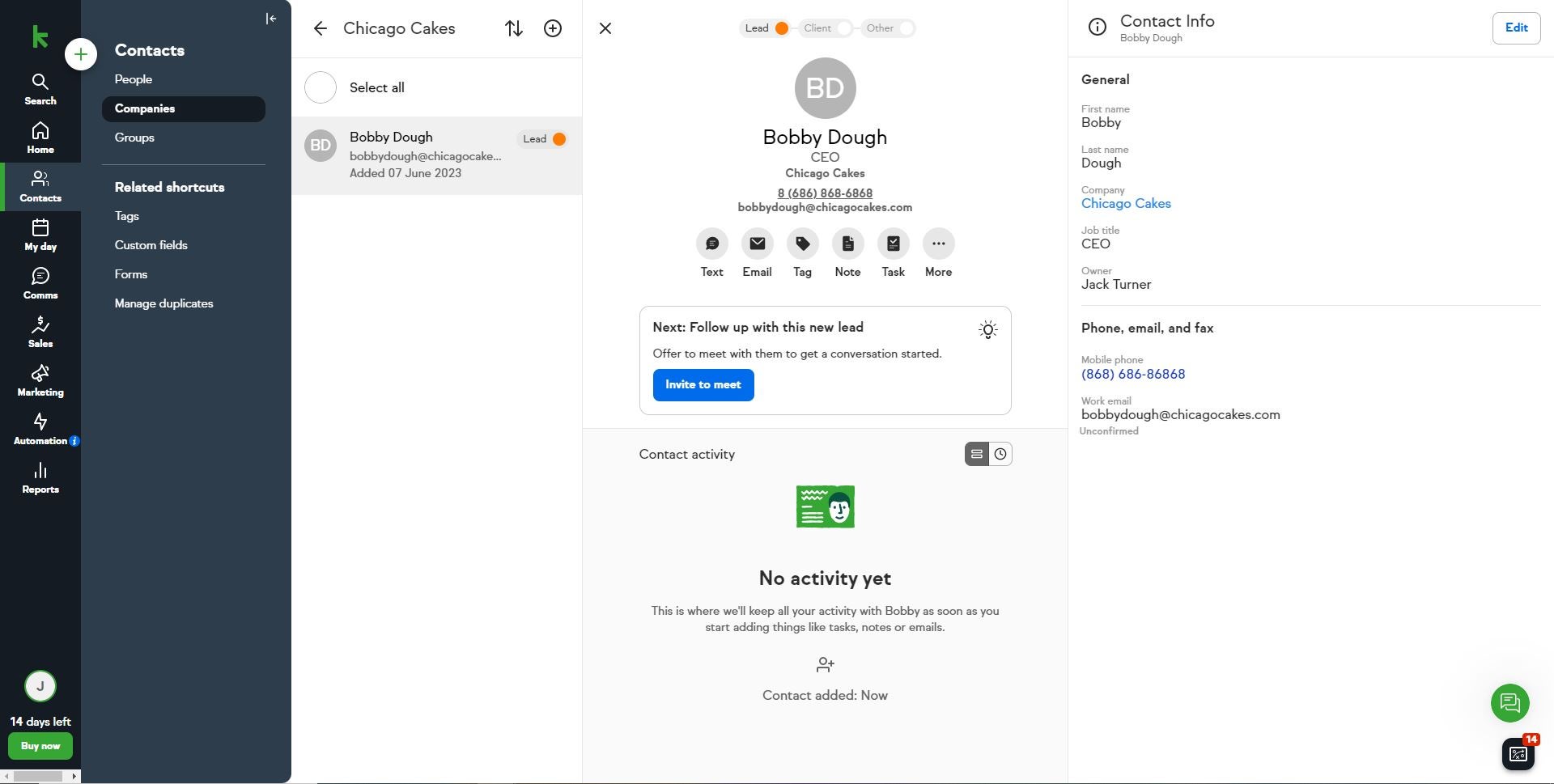The width and height of the screenshot is (1554, 784).
Task: Expand the More actions menu
Action: [x=938, y=244]
